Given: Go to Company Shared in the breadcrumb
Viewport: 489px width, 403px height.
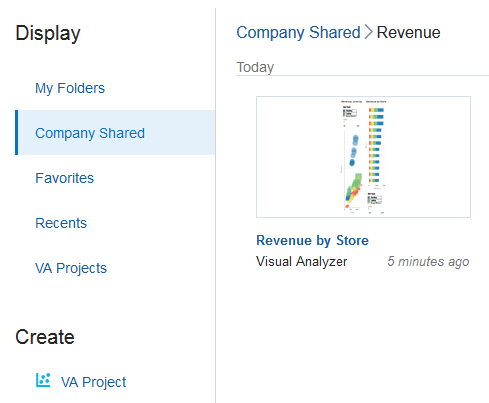Looking at the screenshot, I should pos(298,33).
